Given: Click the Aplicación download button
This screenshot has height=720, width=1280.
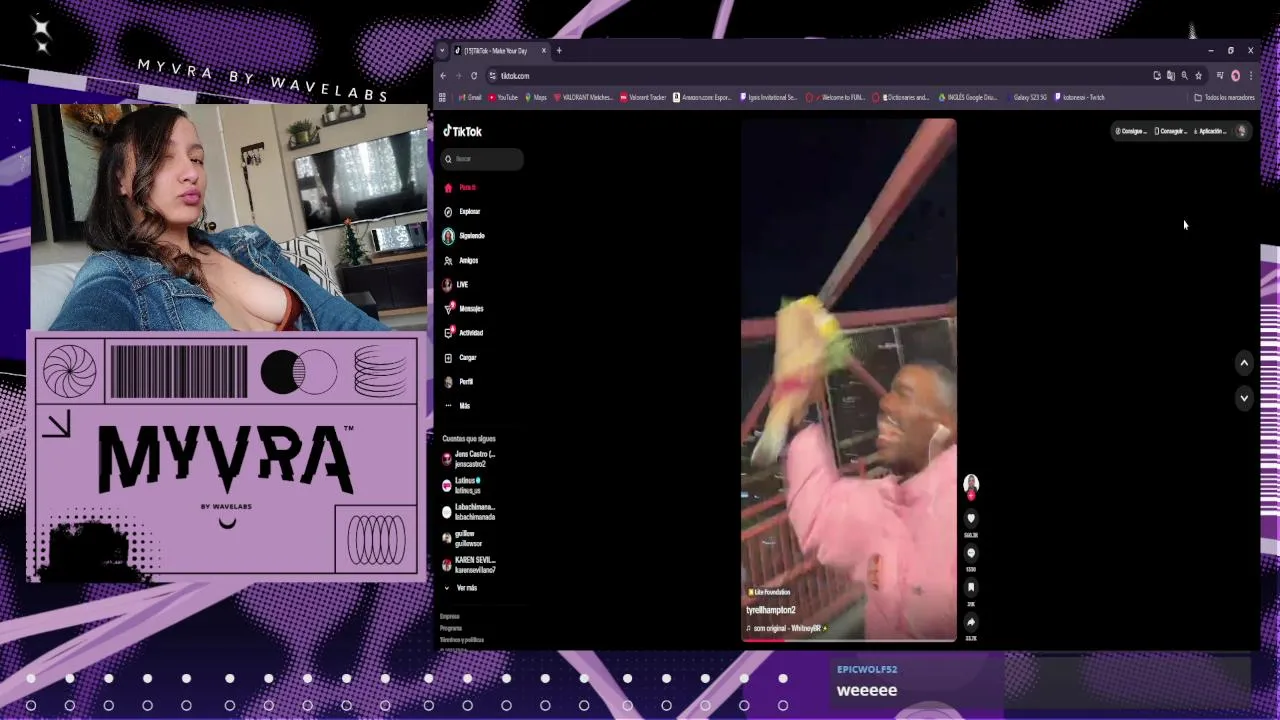Looking at the screenshot, I should [1210, 131].
